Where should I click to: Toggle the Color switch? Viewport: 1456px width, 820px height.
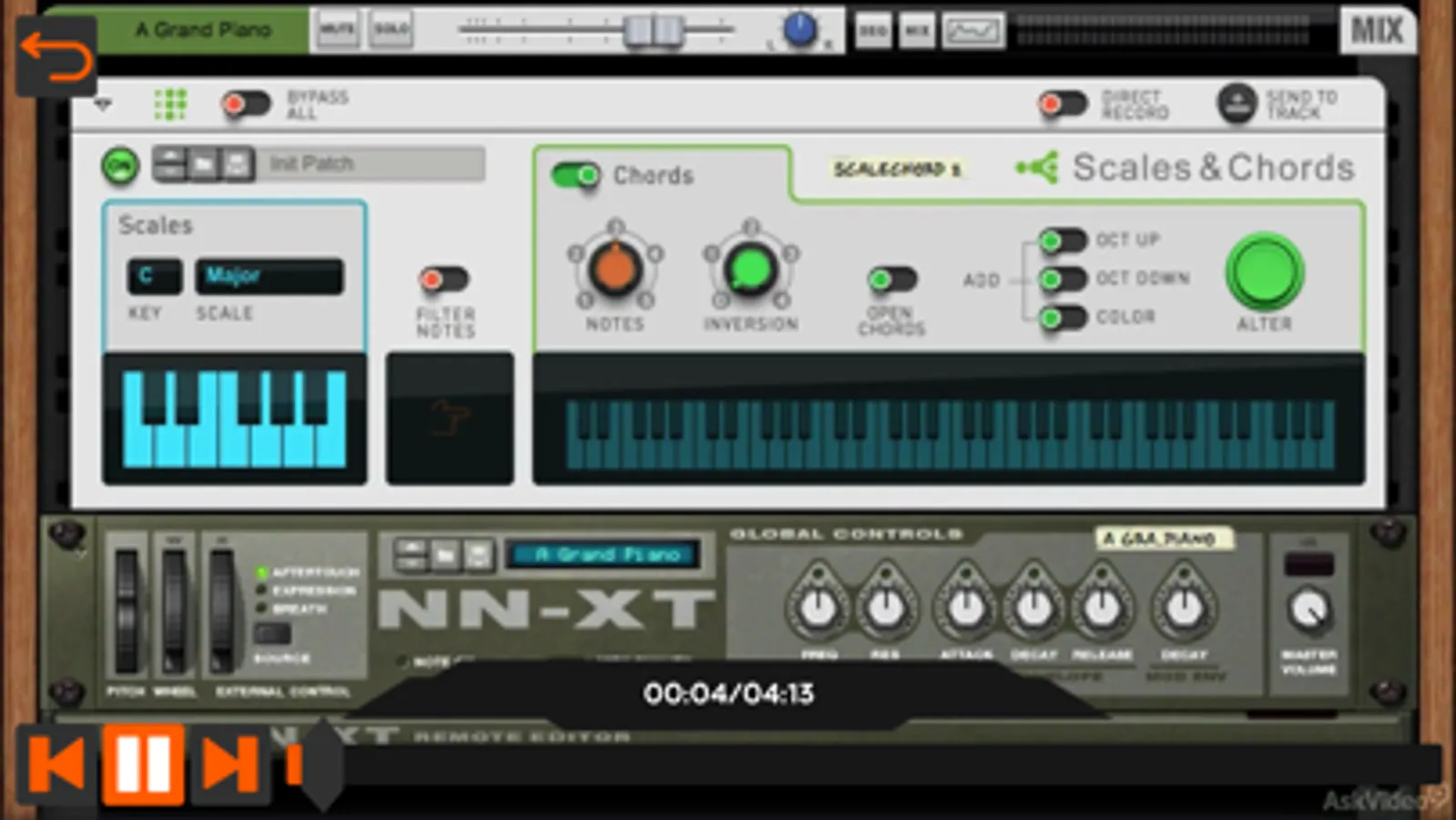coord(1063,318)
